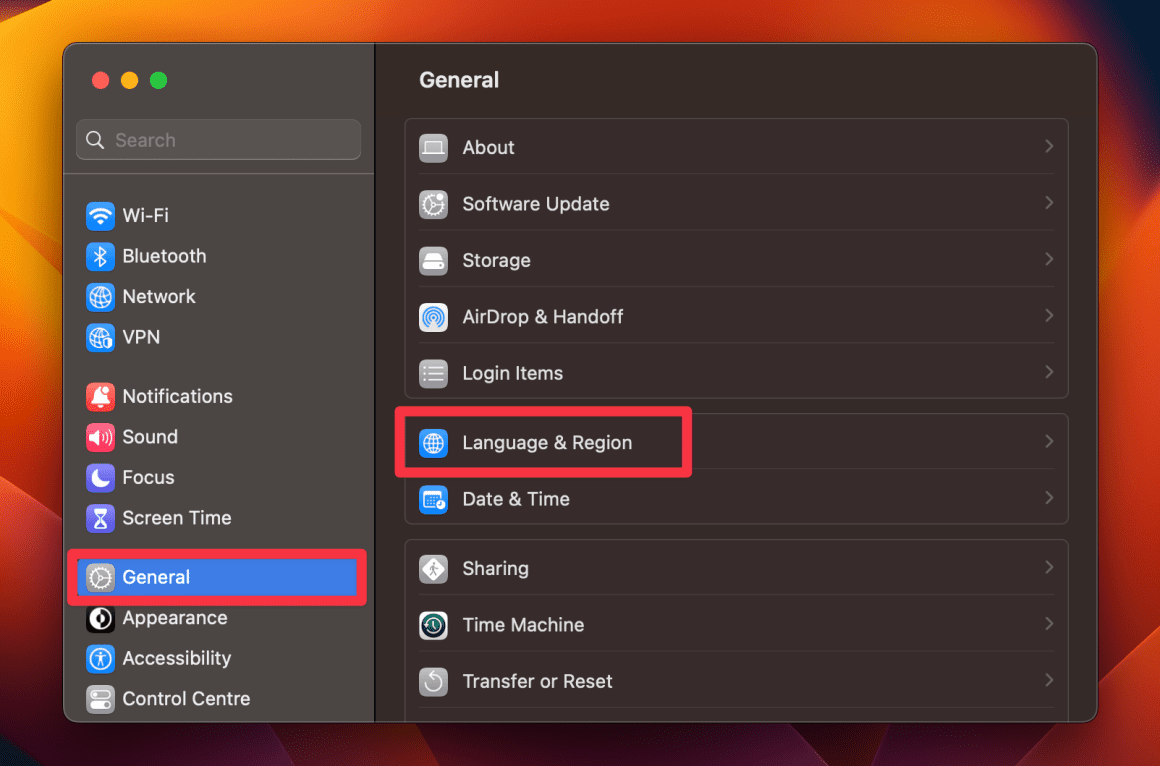Open Network settings via its globe icon

click(100, 296)
